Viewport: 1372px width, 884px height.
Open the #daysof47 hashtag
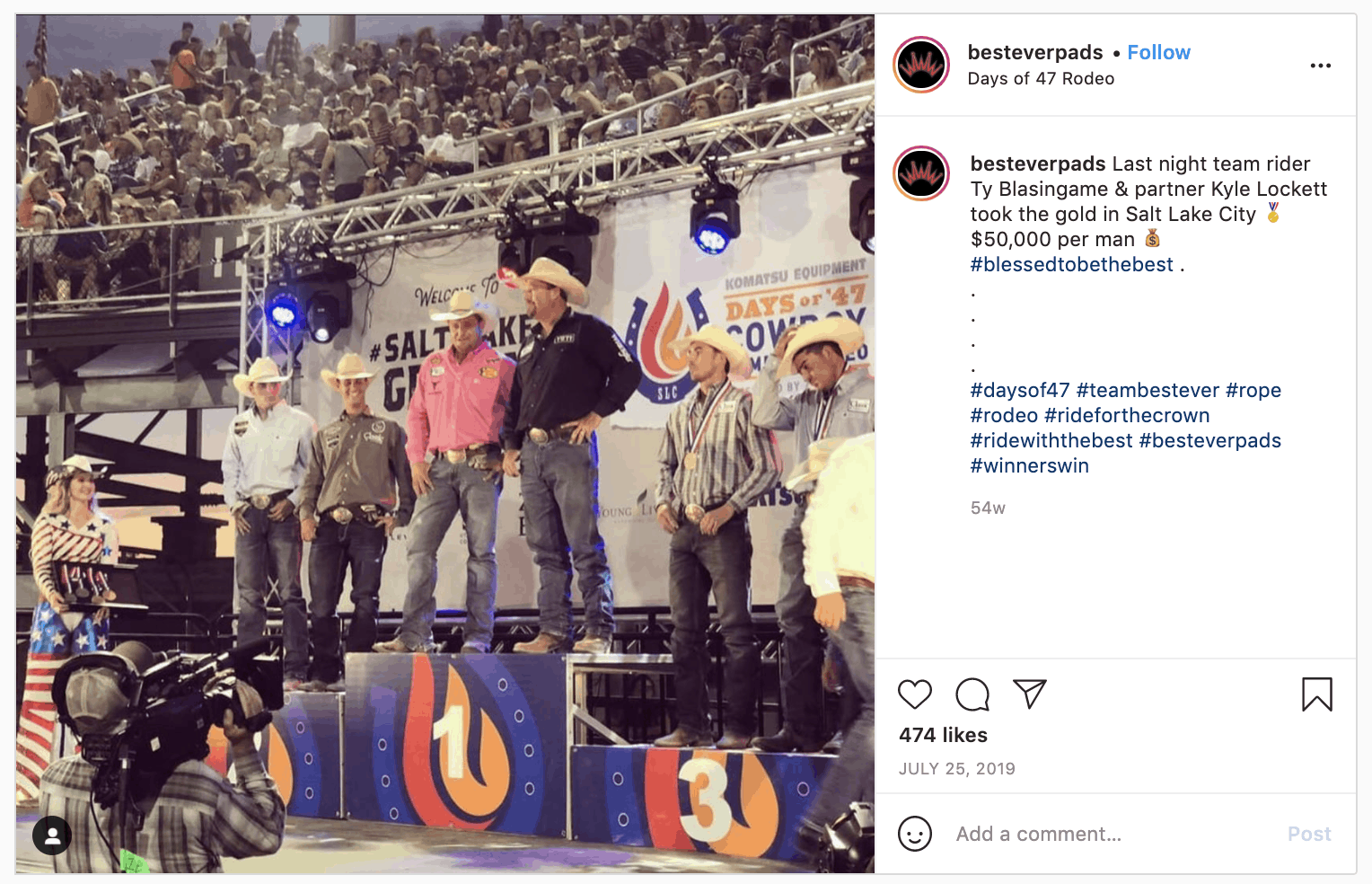point(1020,390)
